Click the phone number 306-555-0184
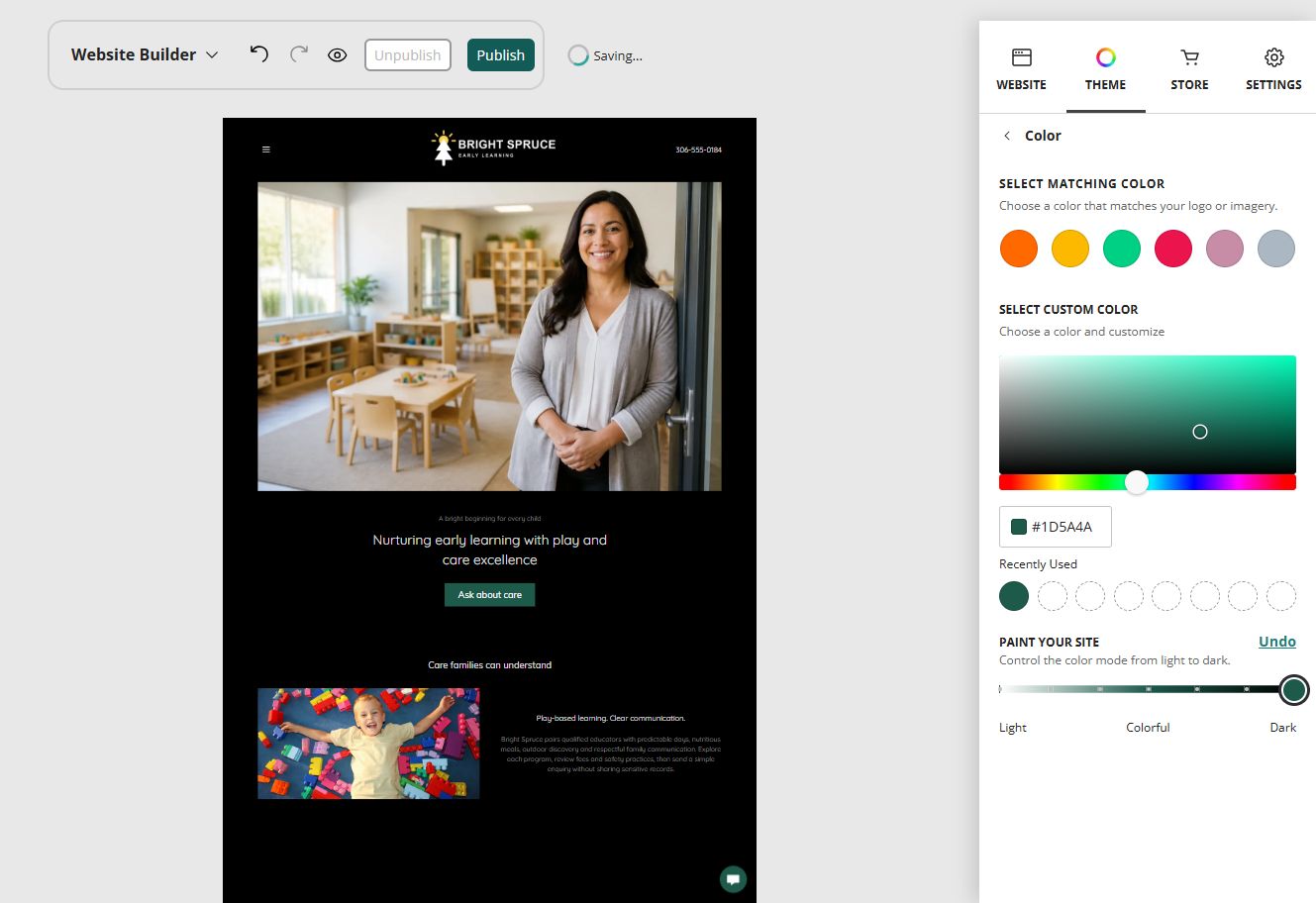The width and height of the screenshot is (1316, 903). [x=698, y=150]
